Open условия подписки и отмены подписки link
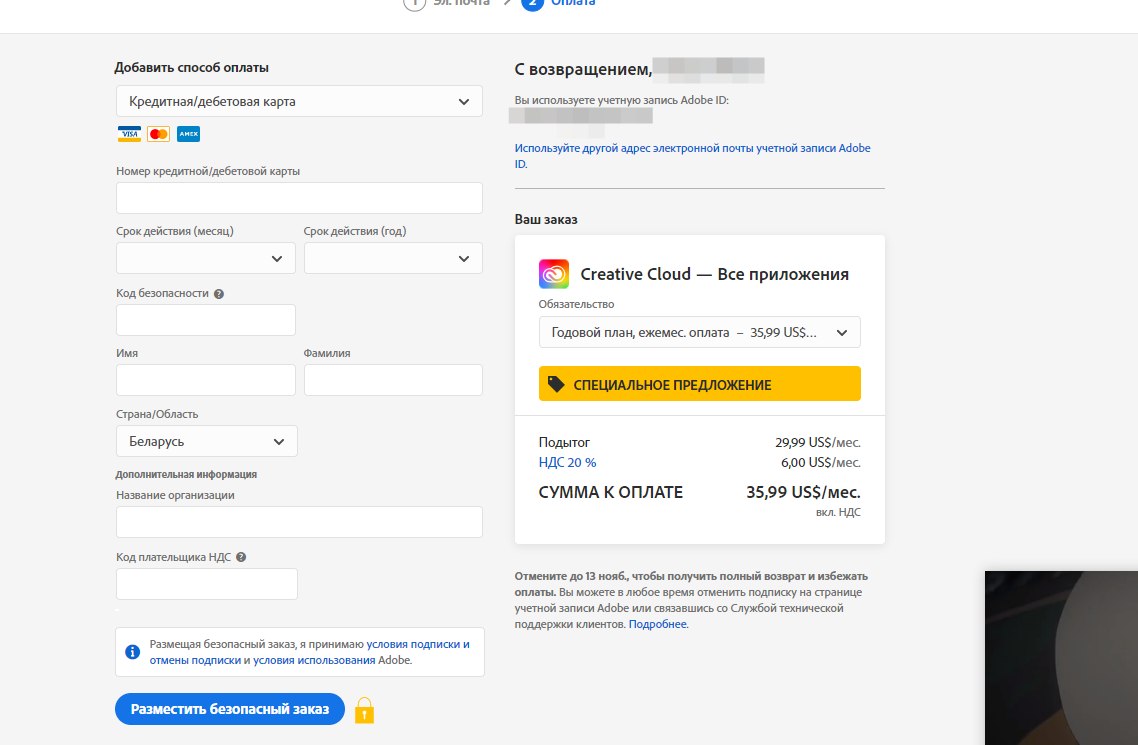Screen dimensions: 1138x745 pos(309,651)
